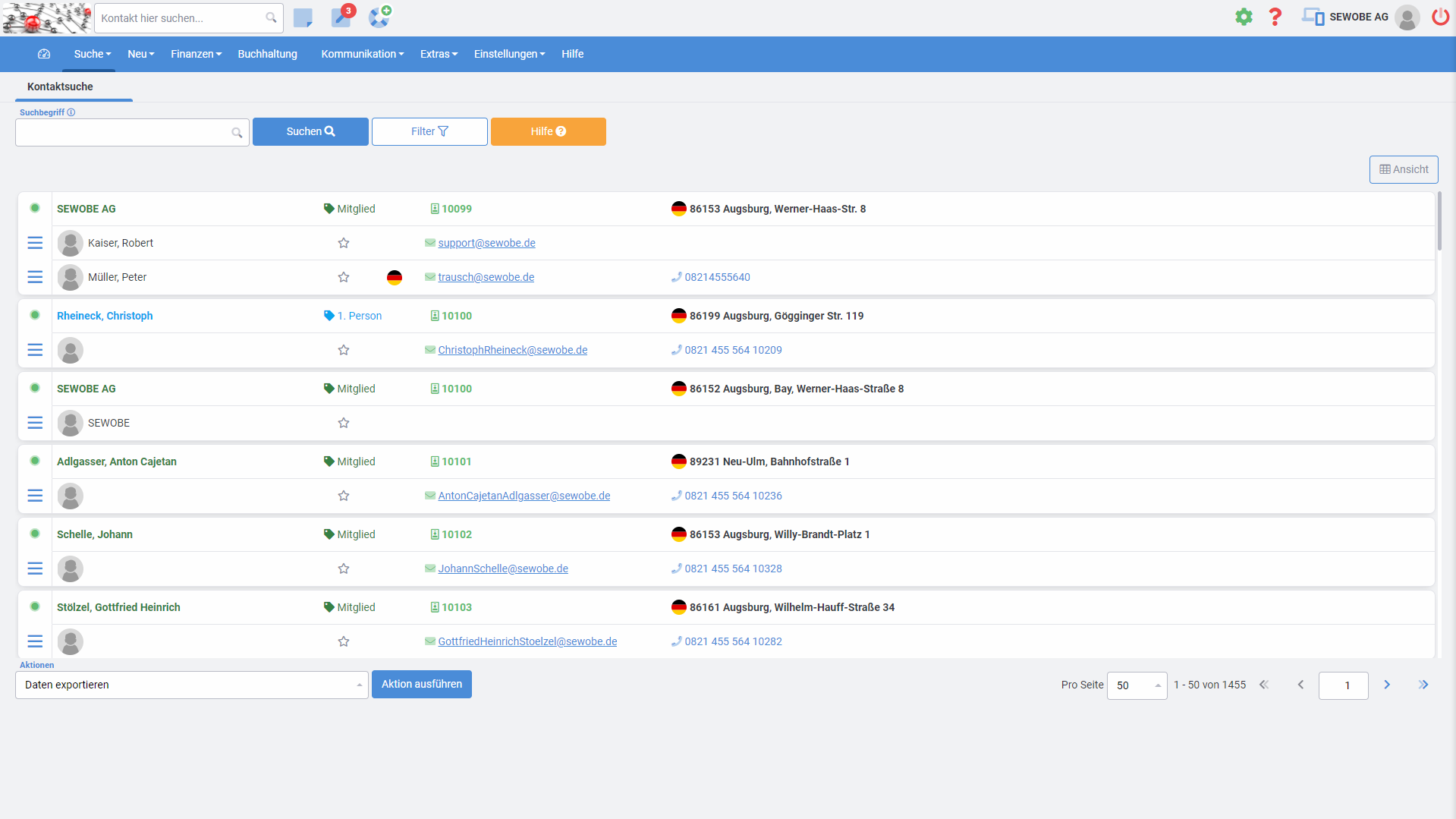
Task: Go to previous page arrow
Action: [1300, 685]
